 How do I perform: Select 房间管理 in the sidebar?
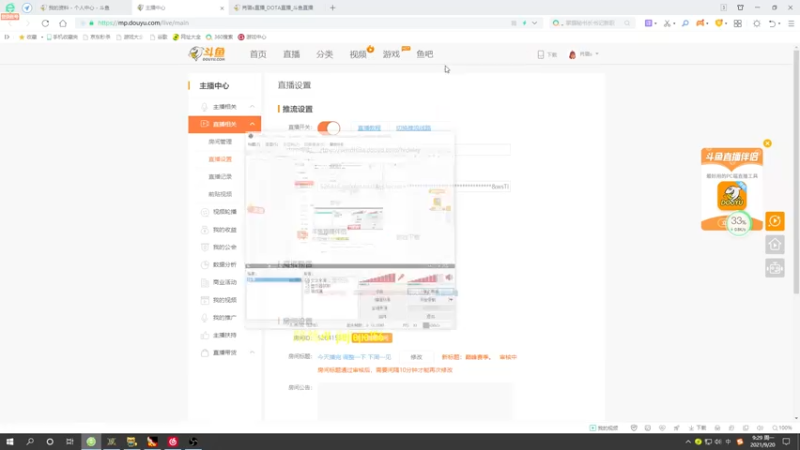(x=220, y=142)
